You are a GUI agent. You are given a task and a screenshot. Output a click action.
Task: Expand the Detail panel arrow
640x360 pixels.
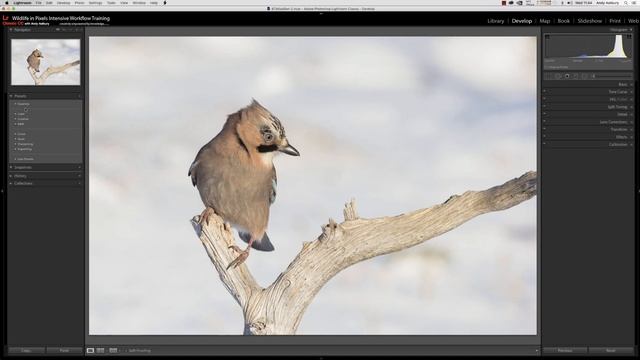coord(631,114)
